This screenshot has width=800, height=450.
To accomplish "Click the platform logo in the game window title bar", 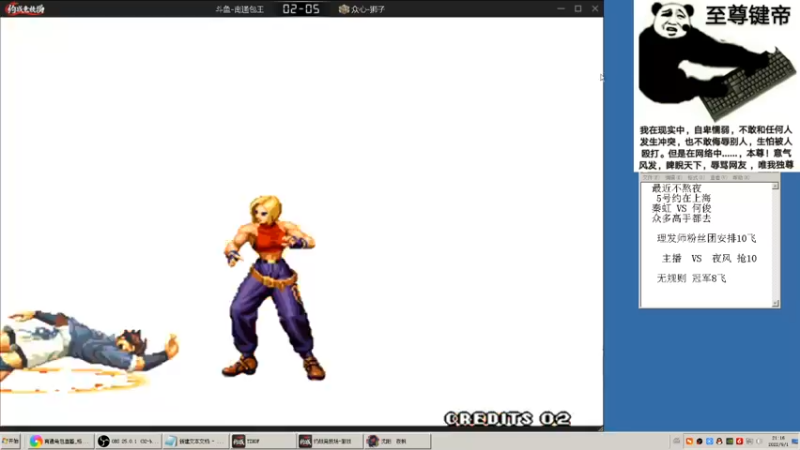I will click(x=25, y=9).
